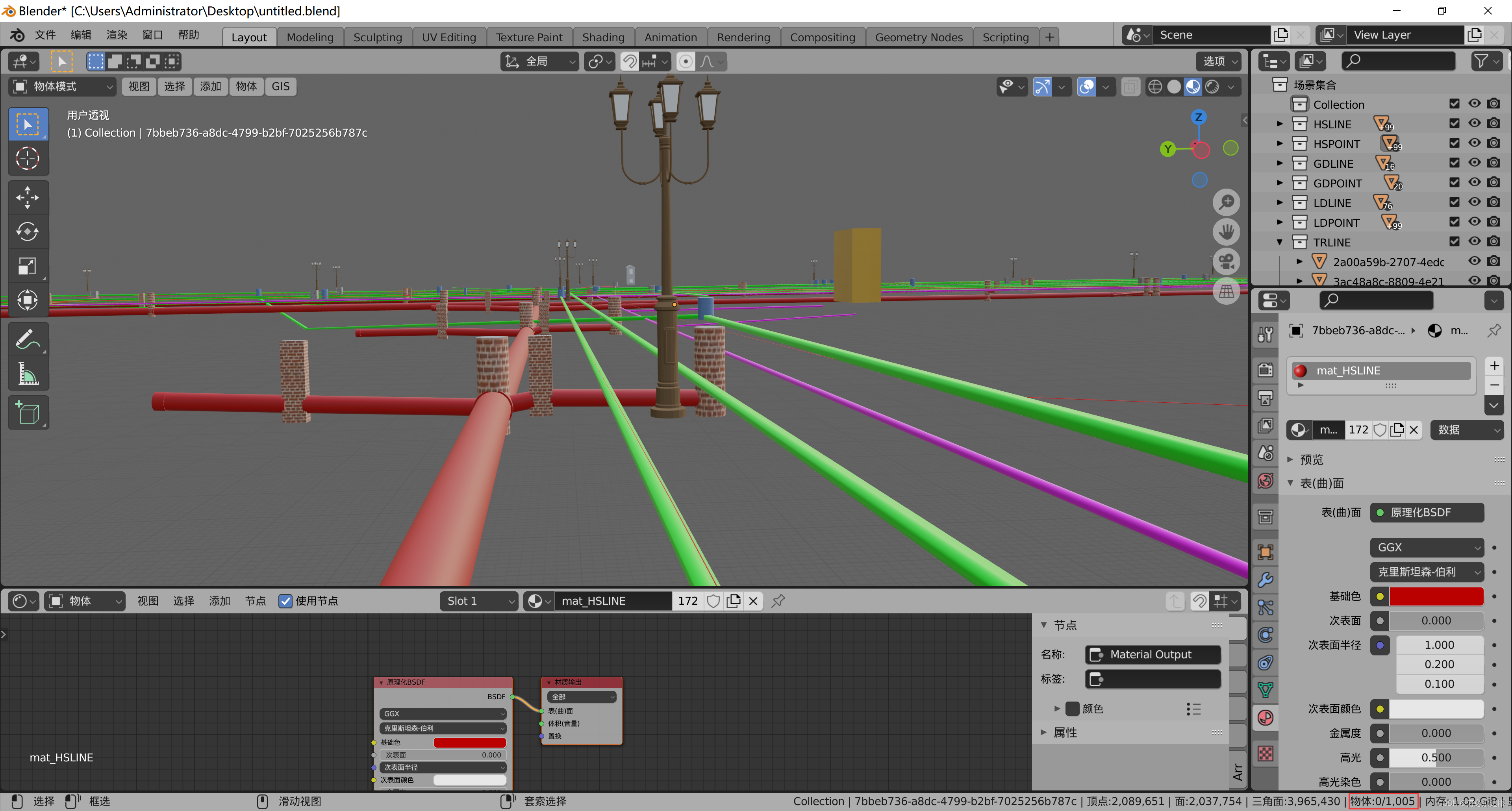Switch to the Geometry Nodes tab
This screenshot has height=811, width=1512.
919,37
